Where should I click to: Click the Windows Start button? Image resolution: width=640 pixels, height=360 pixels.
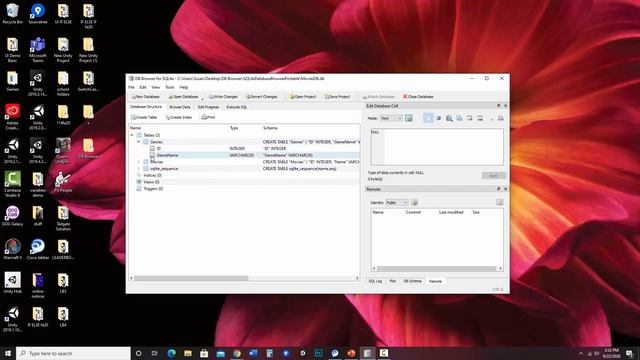pyautogui.click(x=8, y=353)
